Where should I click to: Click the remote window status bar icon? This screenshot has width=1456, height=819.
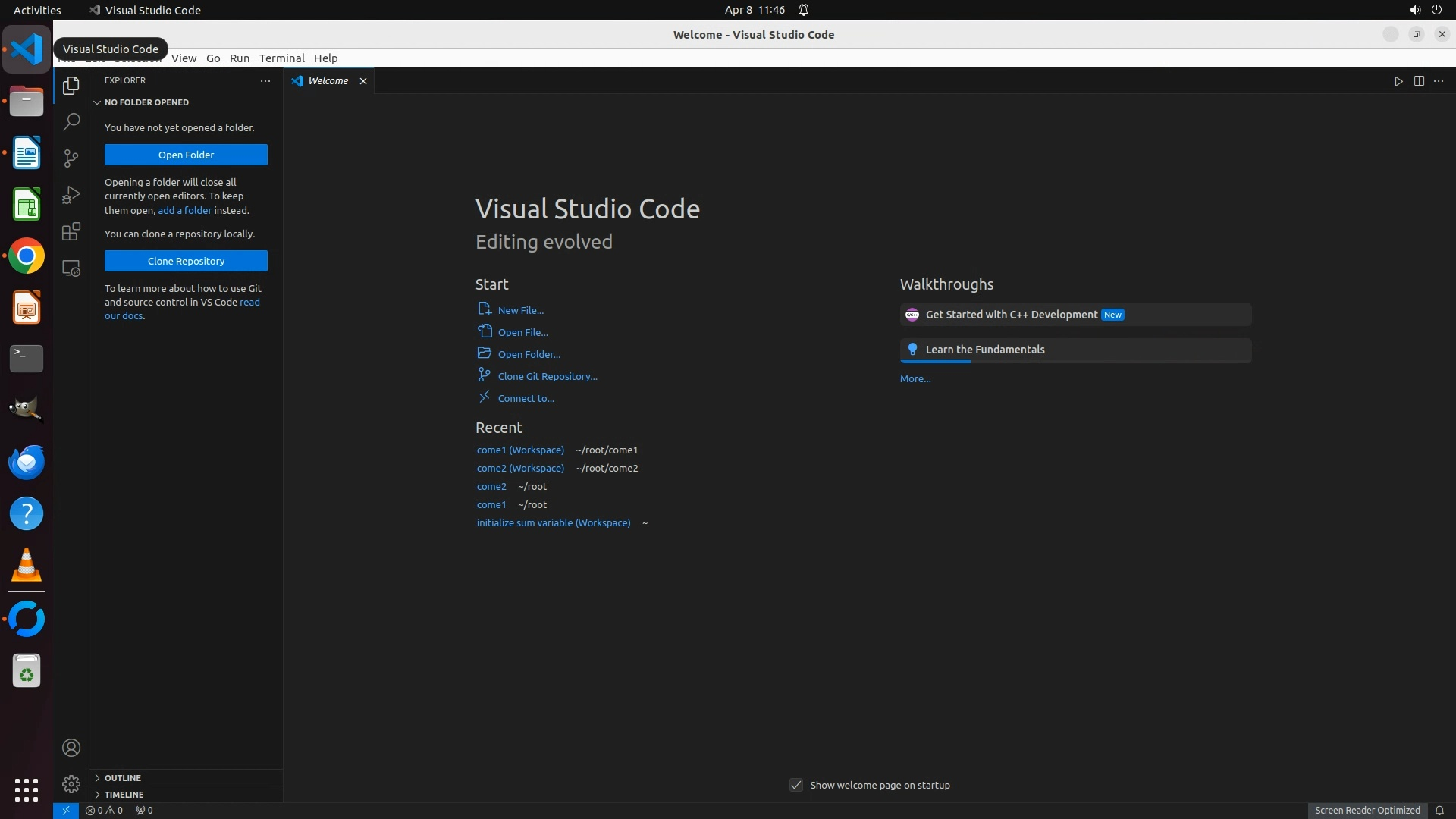click(66, 810)
